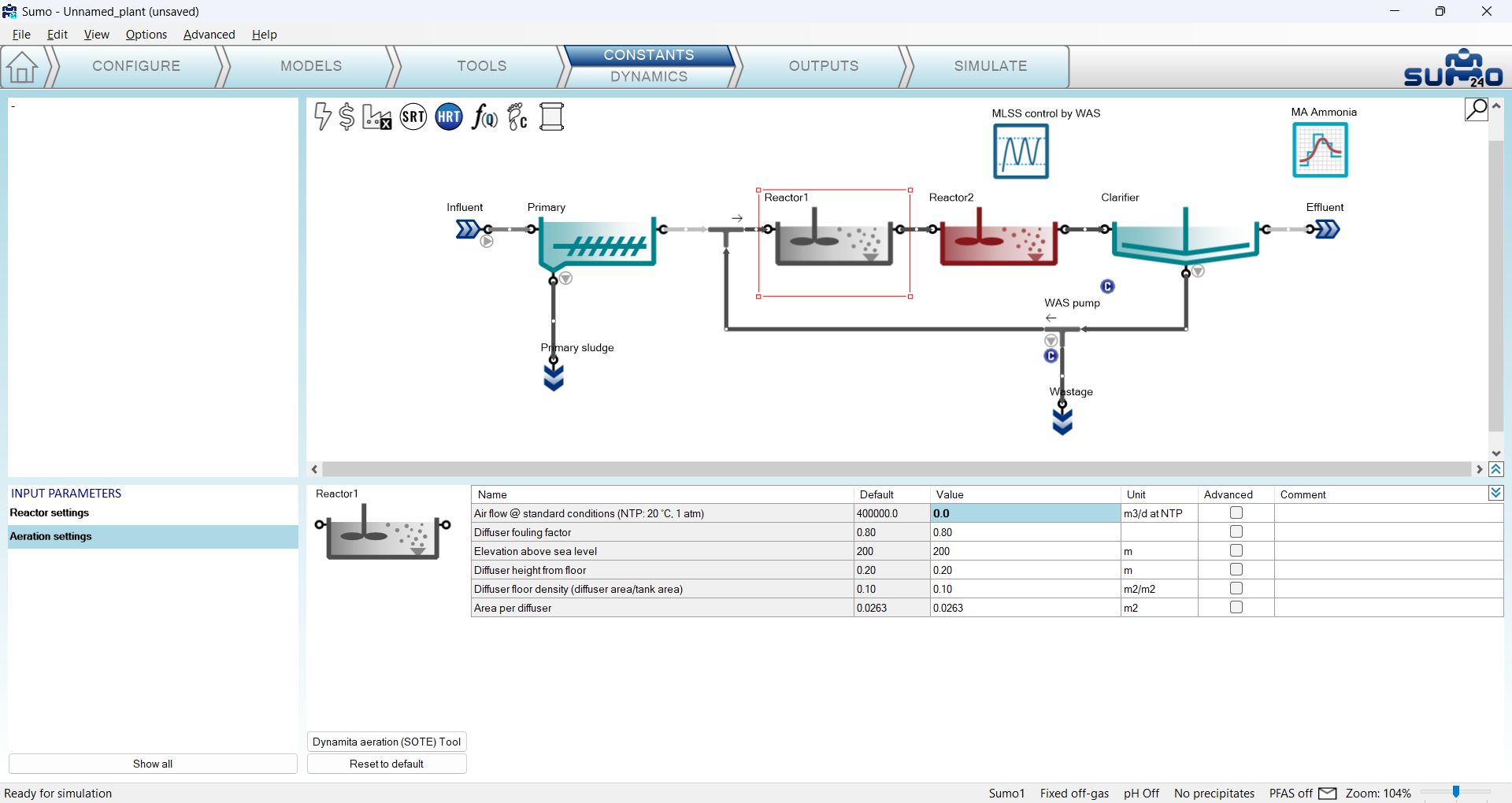
Task: Select the Clarifier unit in flowsheet
Action: pyautogui.click(x=1185, y=236)
